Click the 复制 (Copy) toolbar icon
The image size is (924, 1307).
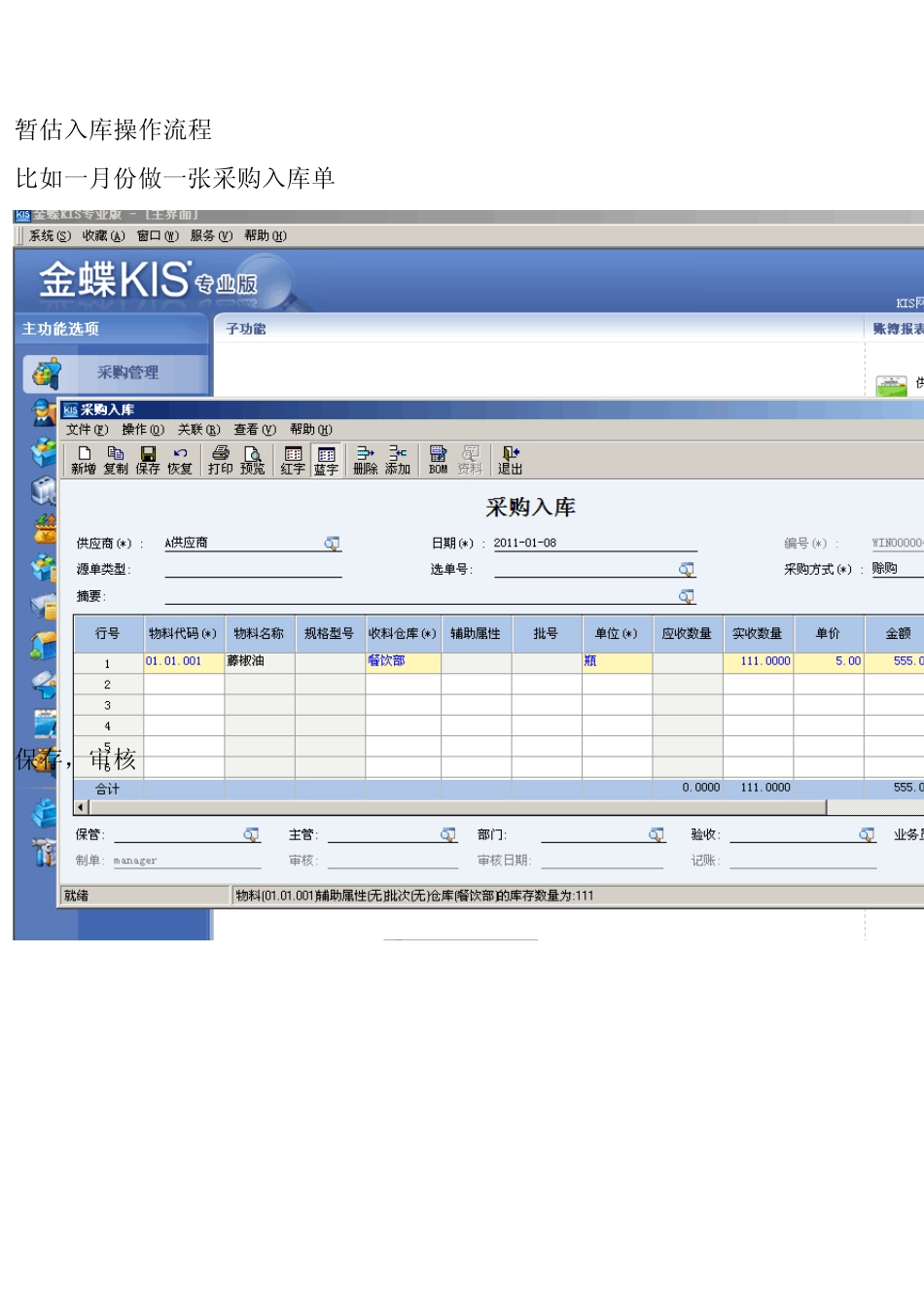116,460
